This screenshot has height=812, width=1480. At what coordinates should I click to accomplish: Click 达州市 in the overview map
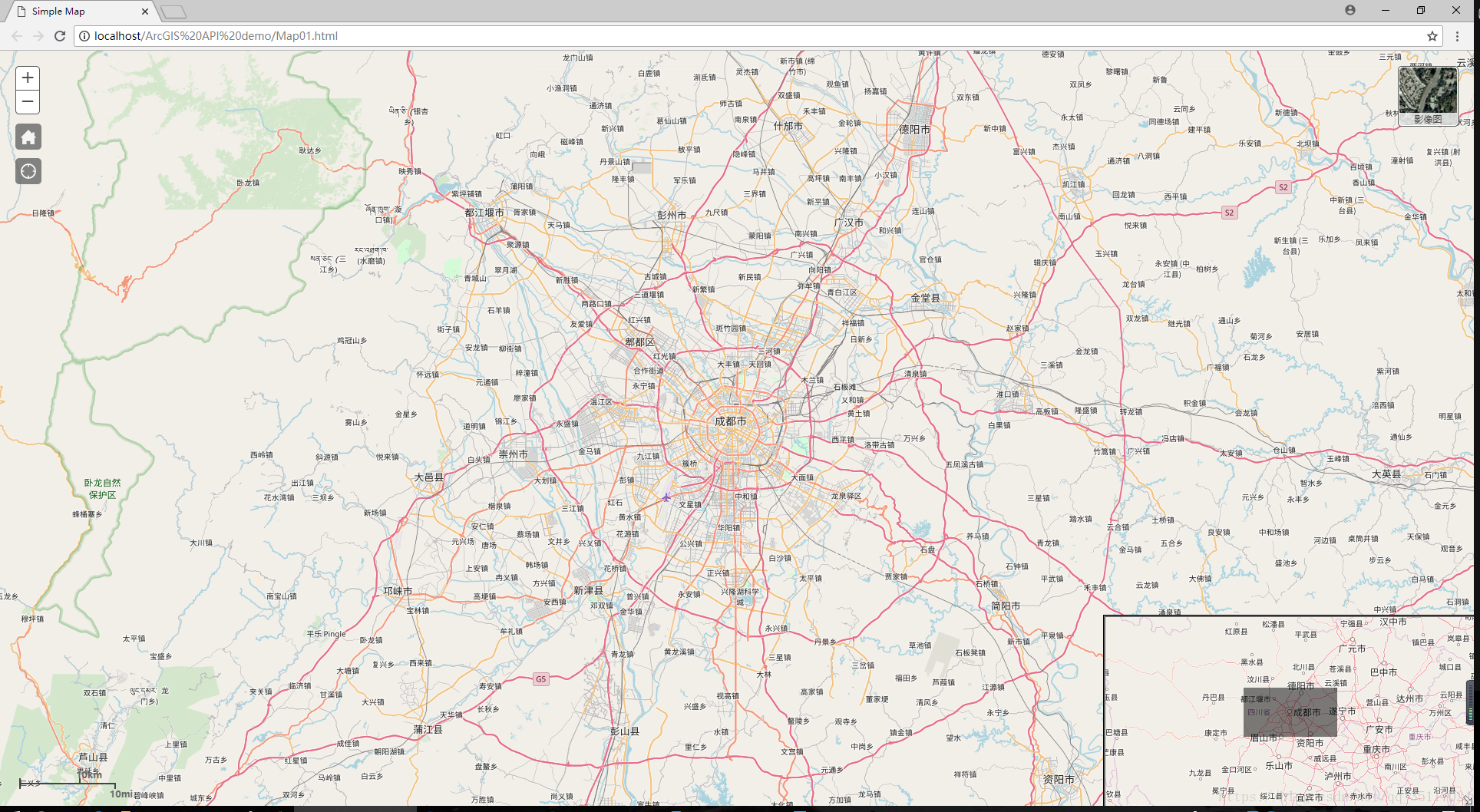(1409, 698)
